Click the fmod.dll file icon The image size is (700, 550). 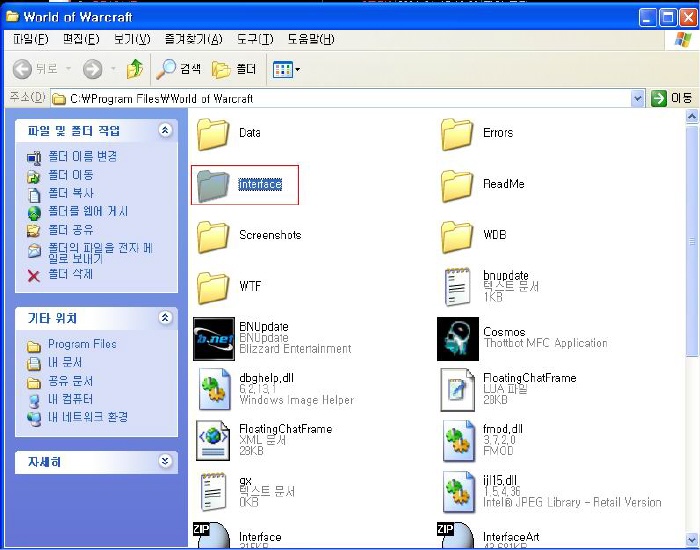(x=458, y=440)
